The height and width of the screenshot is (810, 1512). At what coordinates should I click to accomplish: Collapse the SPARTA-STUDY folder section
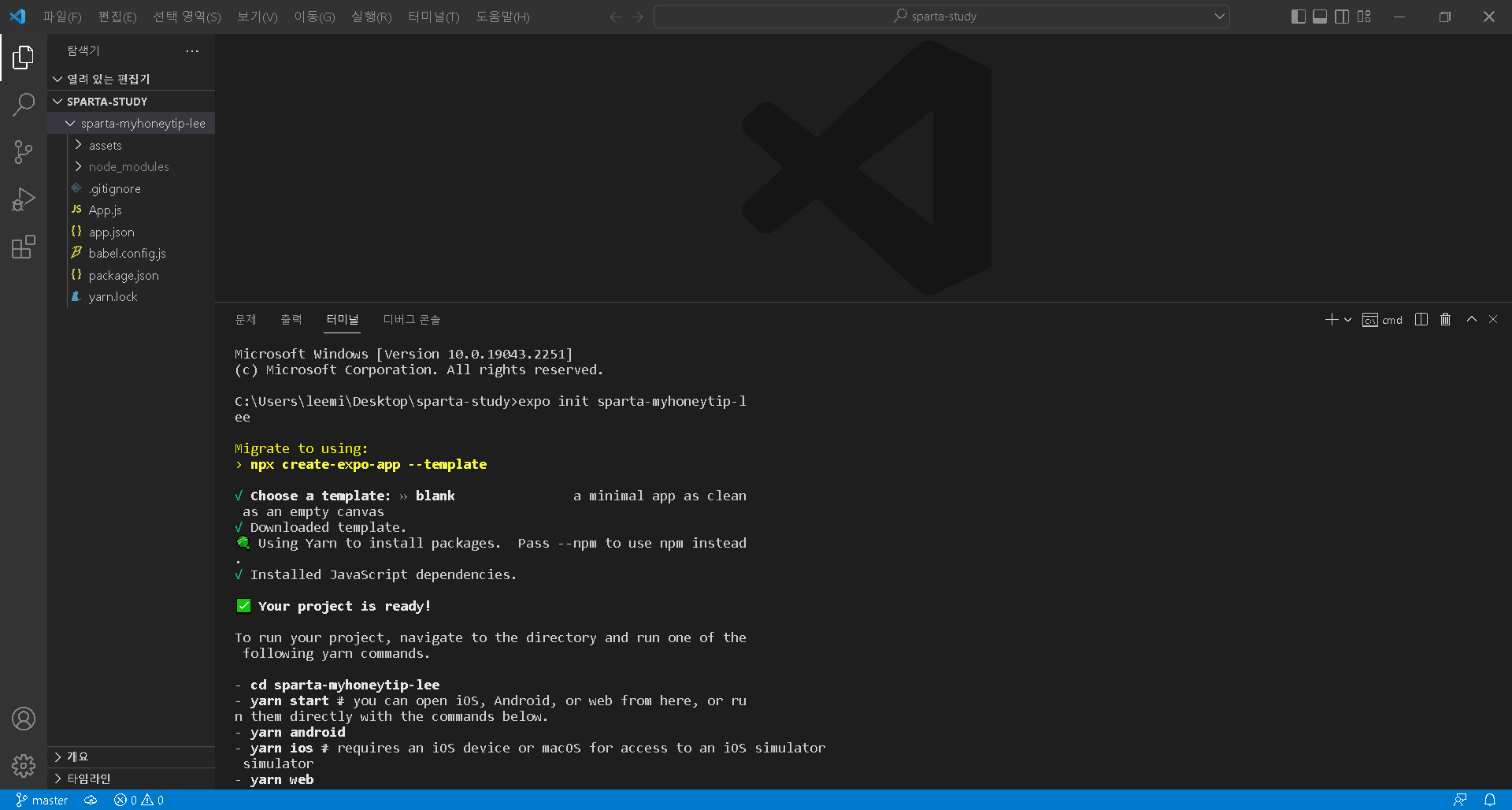[x=131, y=102]
